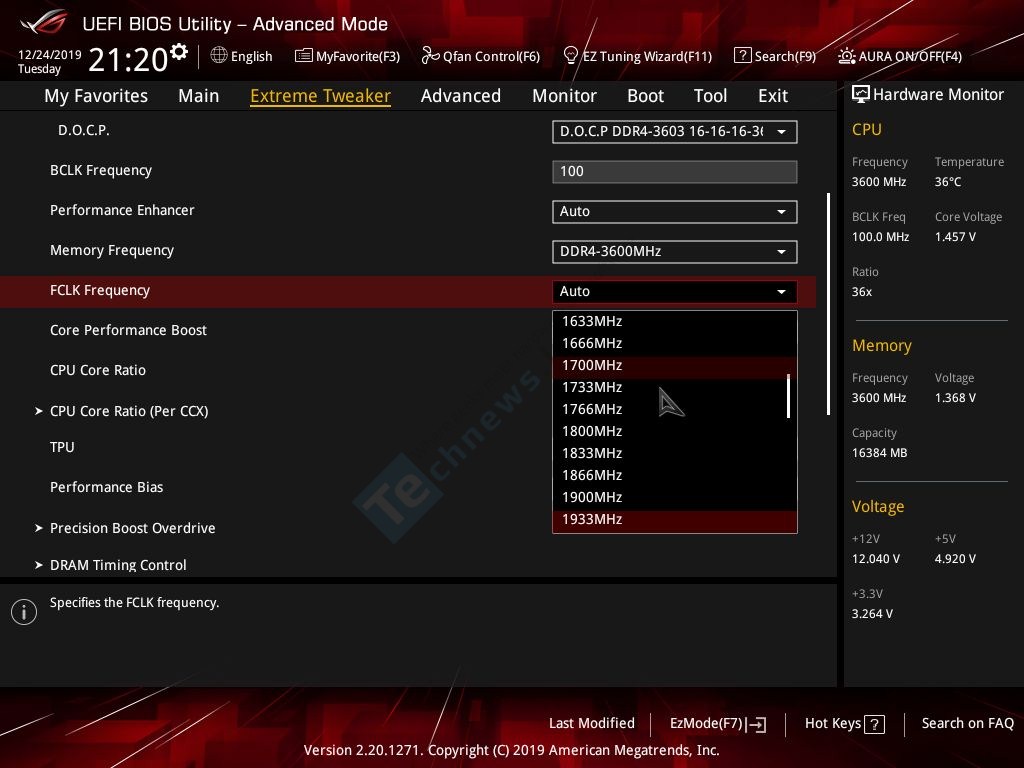Select 1666MHz FCLK option
The width and height of the screenshot is (1024, 768).
coord(671,343)
